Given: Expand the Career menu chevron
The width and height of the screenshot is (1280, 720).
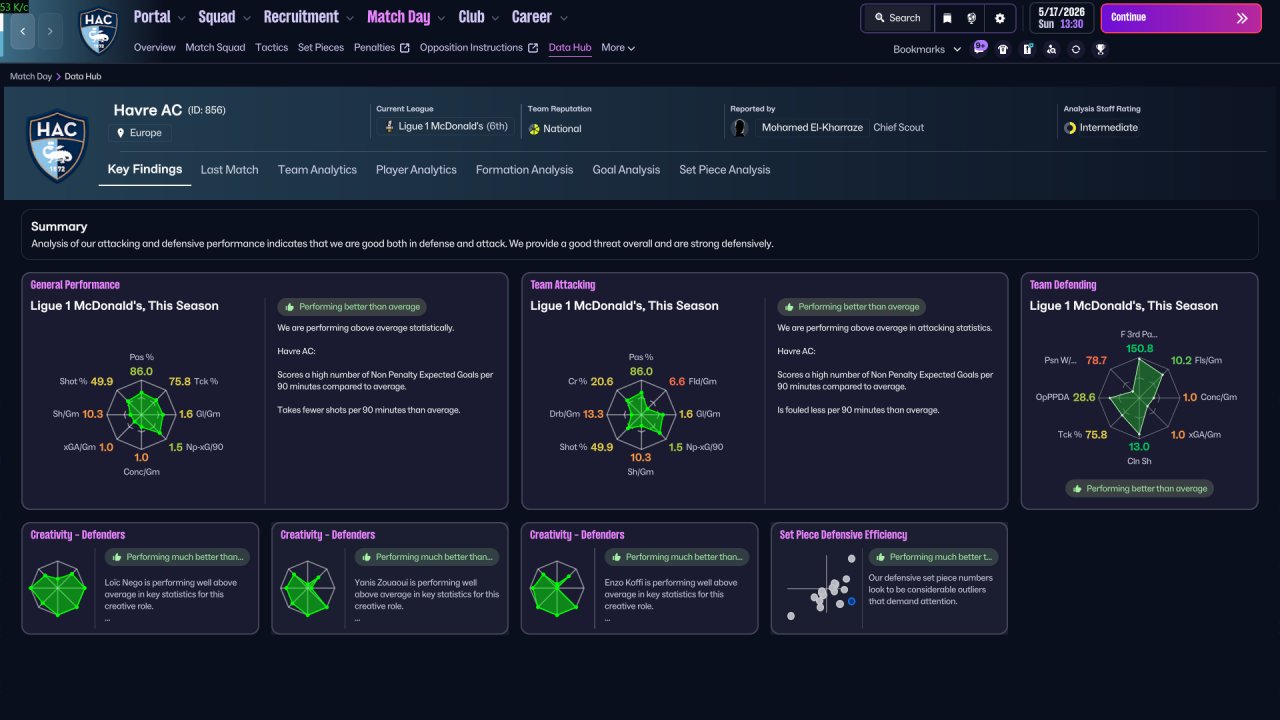Looking at the screenshot, I should [563, 18].
